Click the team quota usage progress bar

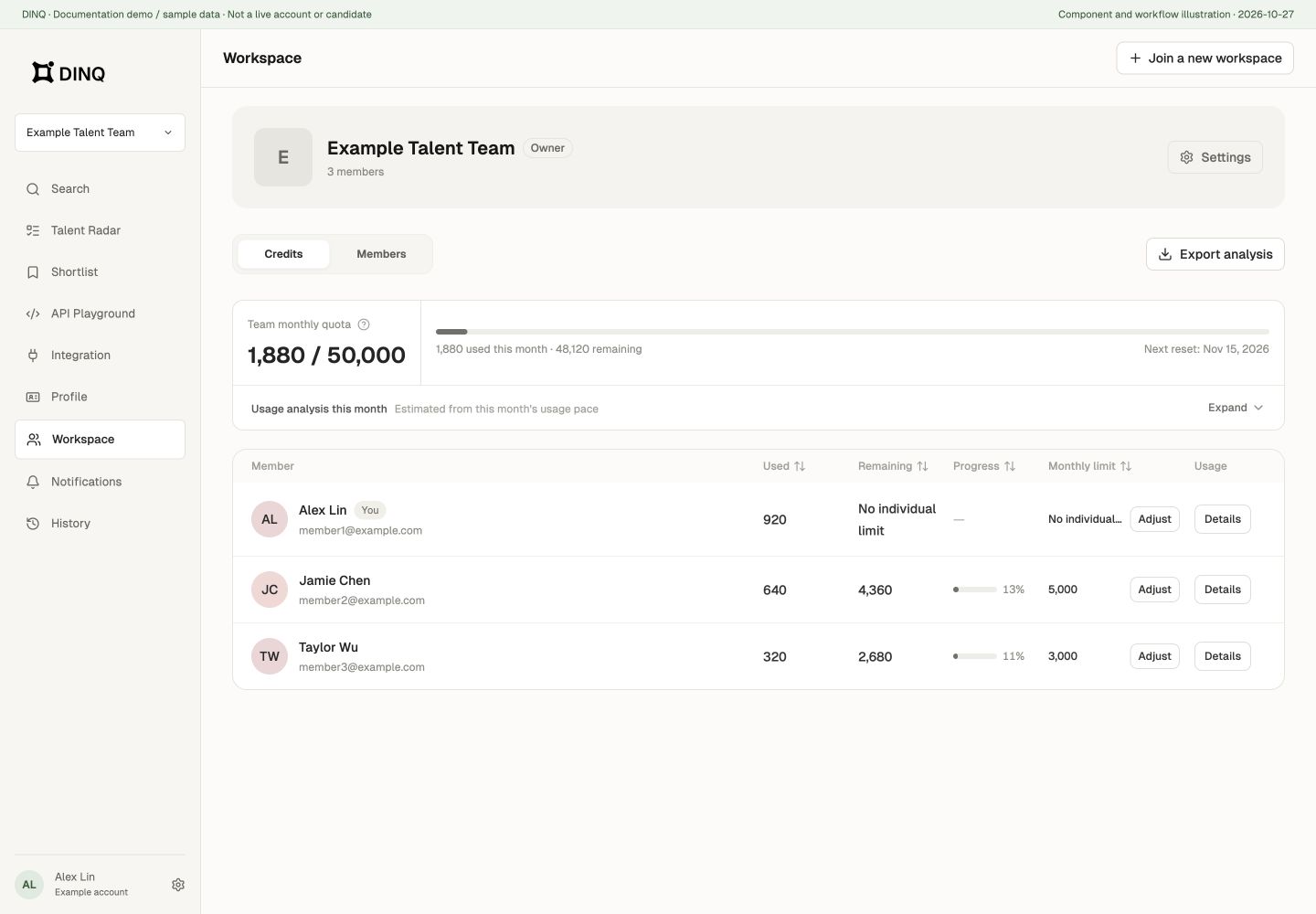pyautogui.click(x=853, y=332)
